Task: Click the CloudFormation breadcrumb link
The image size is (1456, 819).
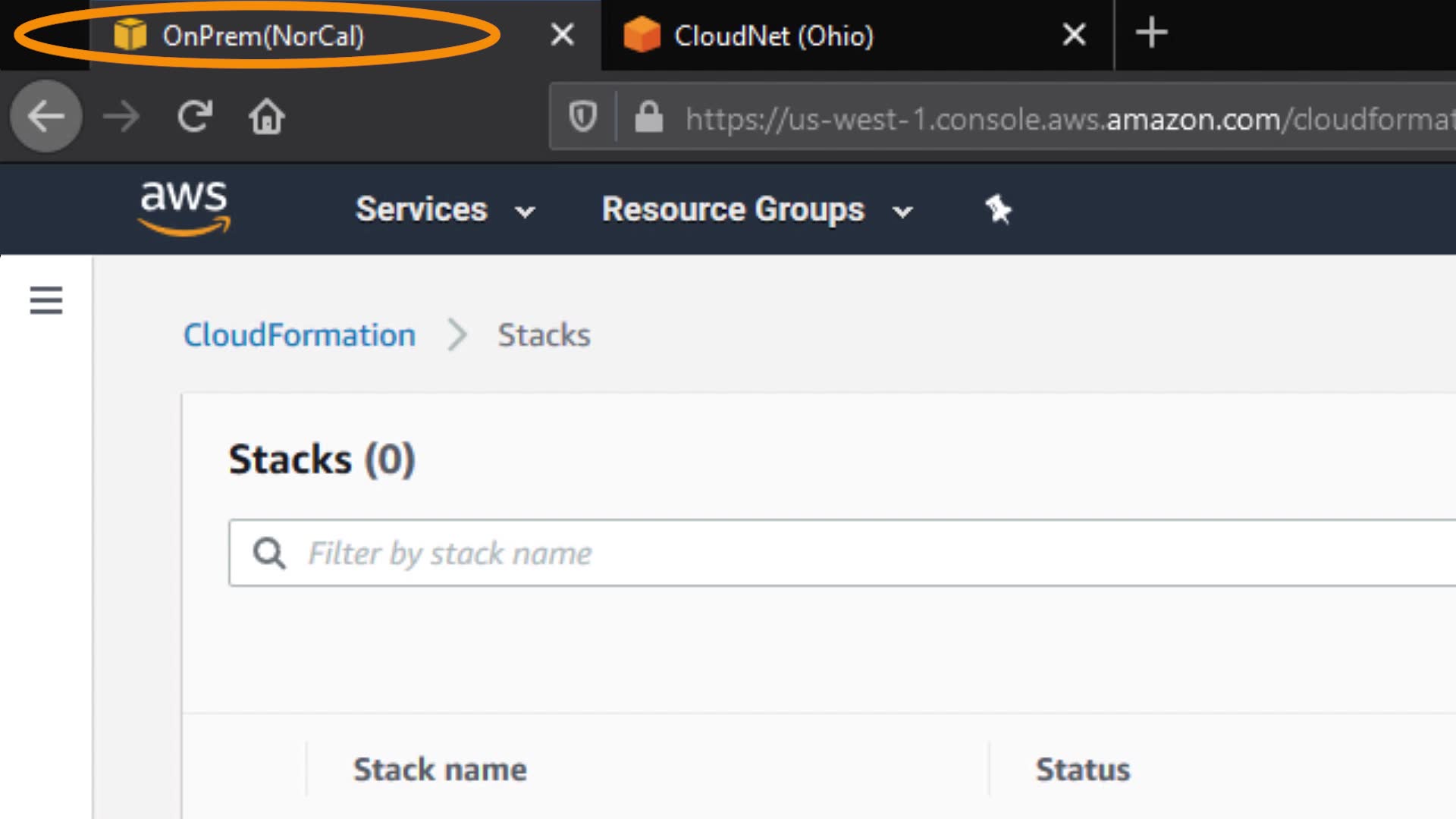Action: point(300,335)
